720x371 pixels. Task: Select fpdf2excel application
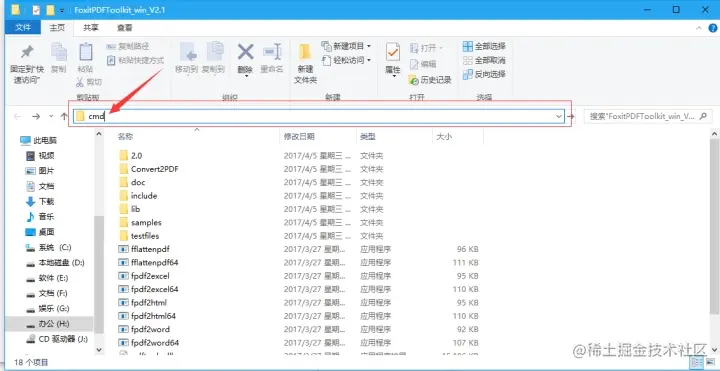pos(144,276)
